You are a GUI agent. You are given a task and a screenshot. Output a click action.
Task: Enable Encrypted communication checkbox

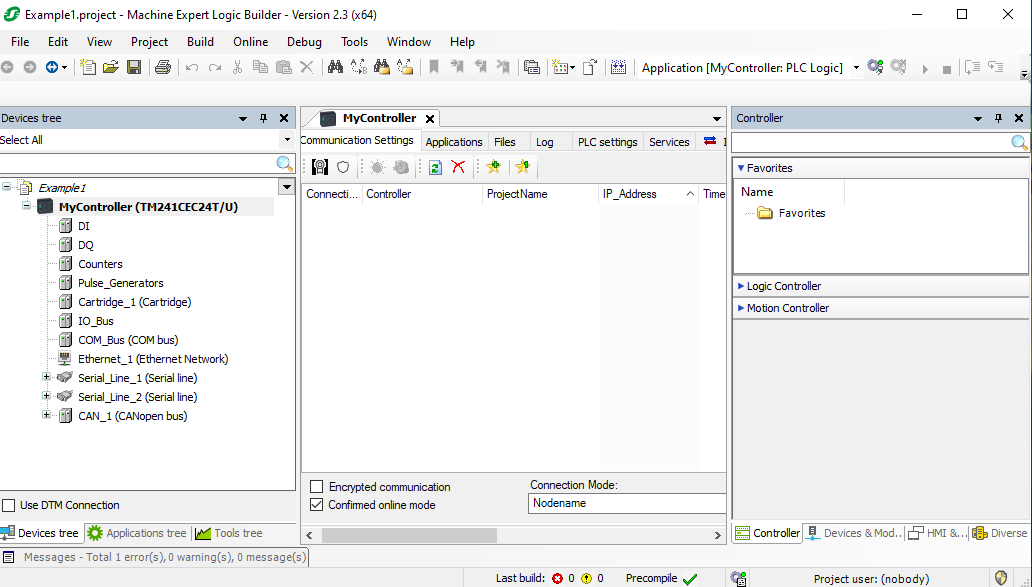(x=317, y=487)
